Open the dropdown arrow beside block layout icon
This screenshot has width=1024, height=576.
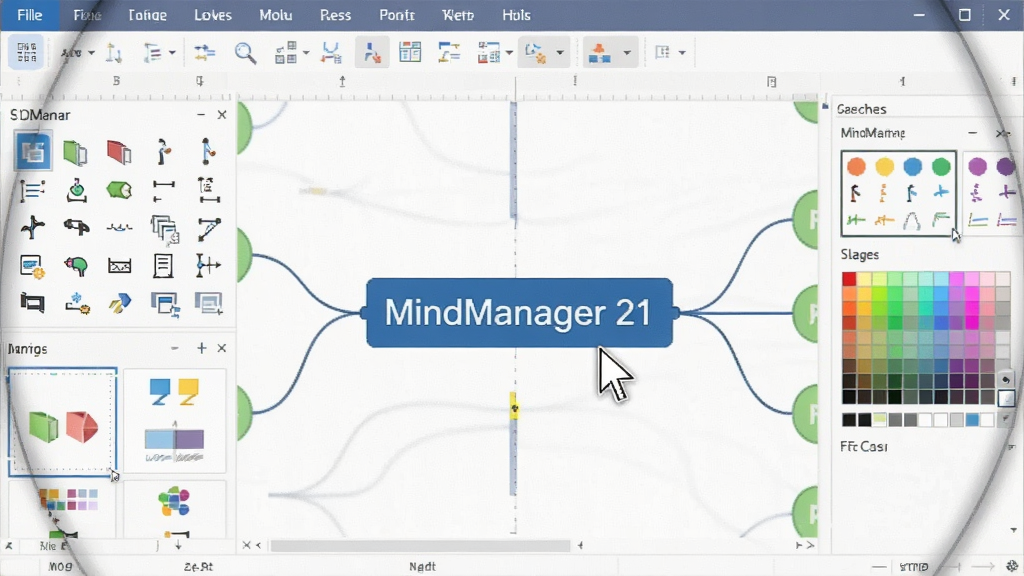[x=306, y=53]
